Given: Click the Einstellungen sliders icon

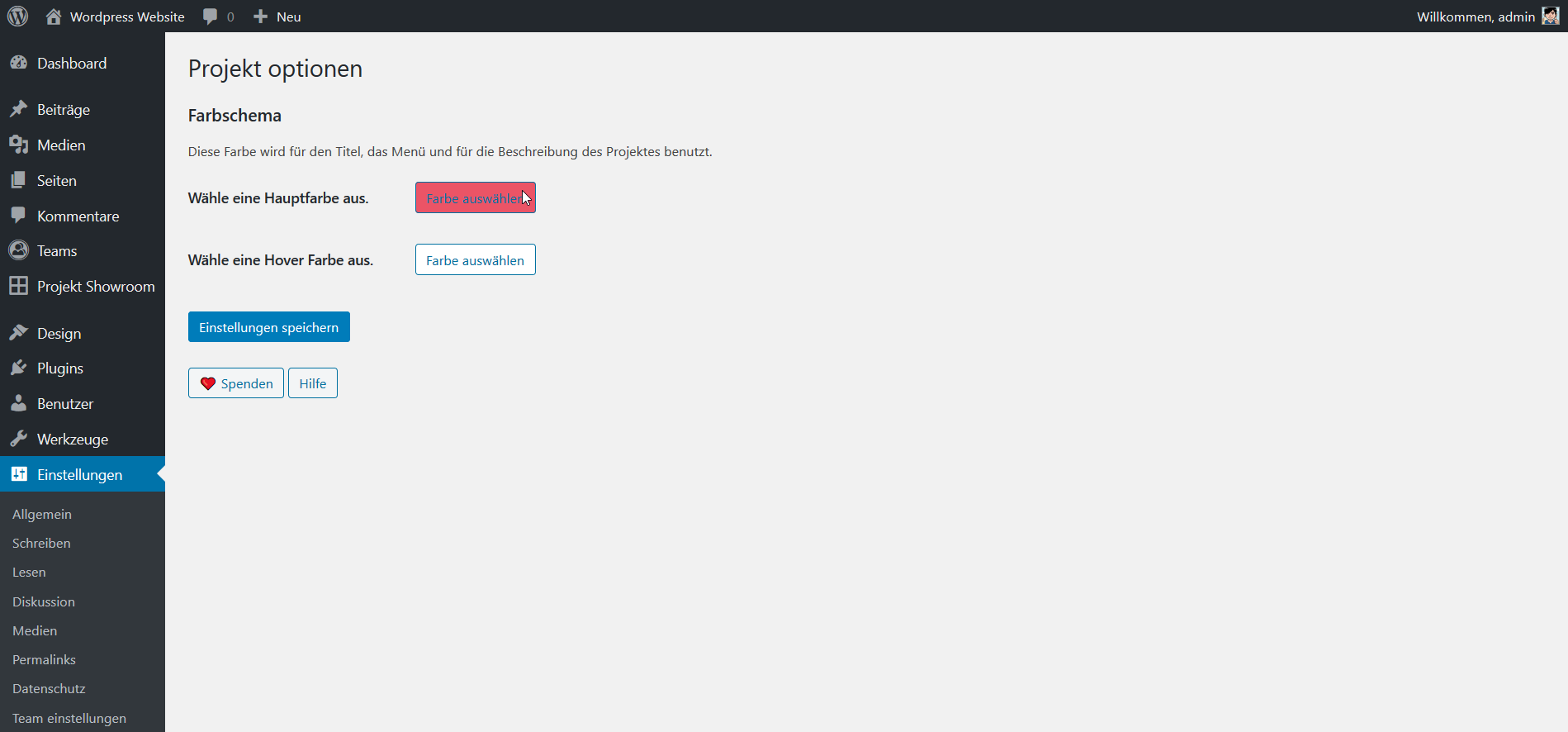Looking at the screenshot, I should click(x=18, y=474).
